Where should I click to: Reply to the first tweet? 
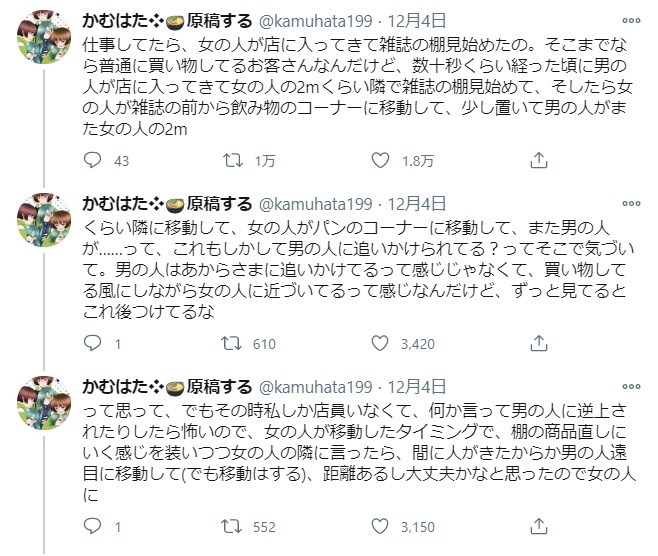coord(92,160)
